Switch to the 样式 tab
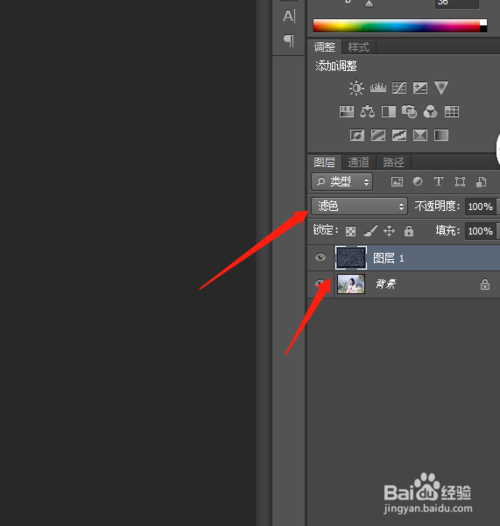This screenshot has height=526, width=500. pyautogui.click(x=358, y=47)
